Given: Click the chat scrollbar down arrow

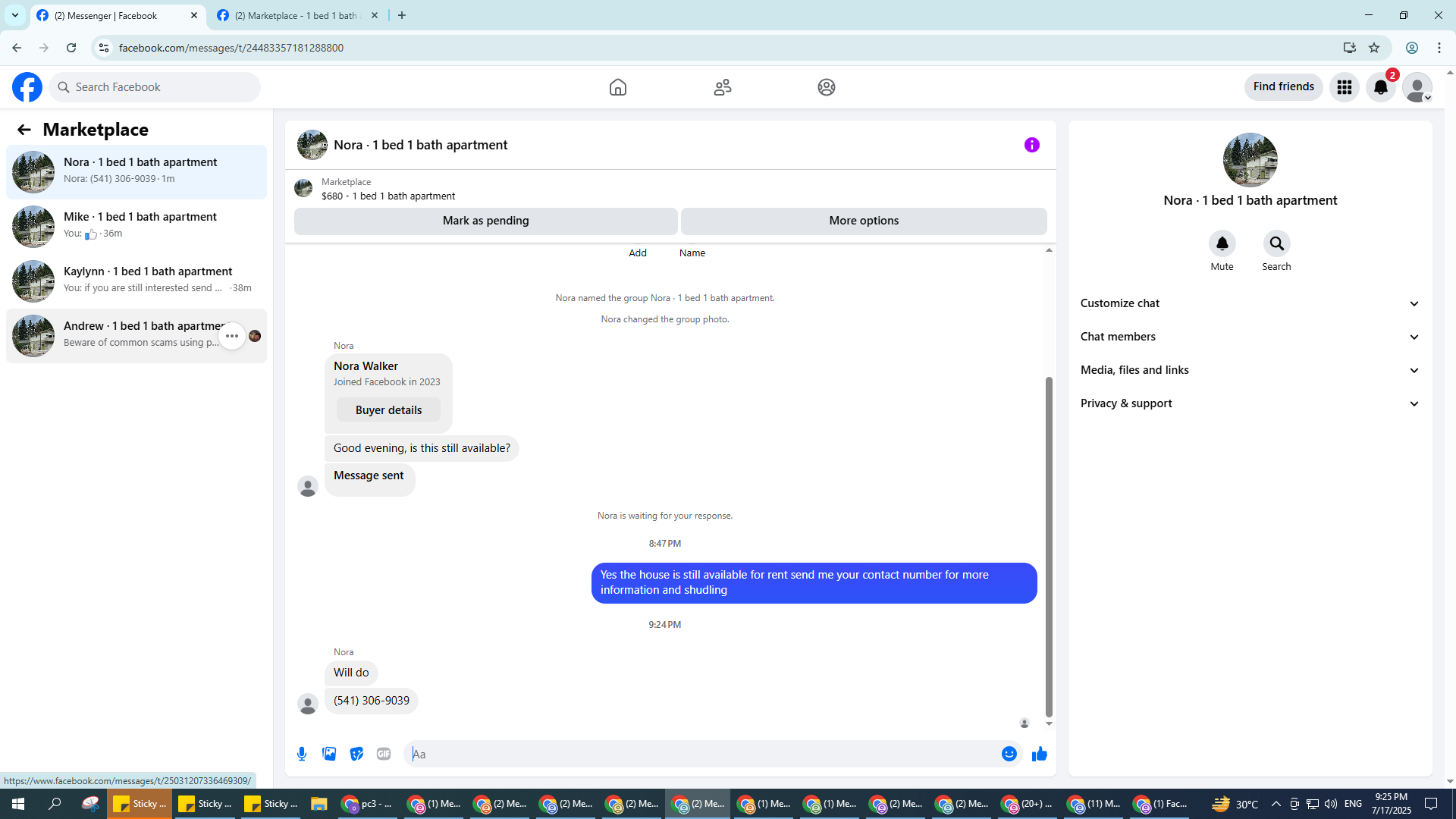Looking at the screenshot, I should (x=1049, y=723).
